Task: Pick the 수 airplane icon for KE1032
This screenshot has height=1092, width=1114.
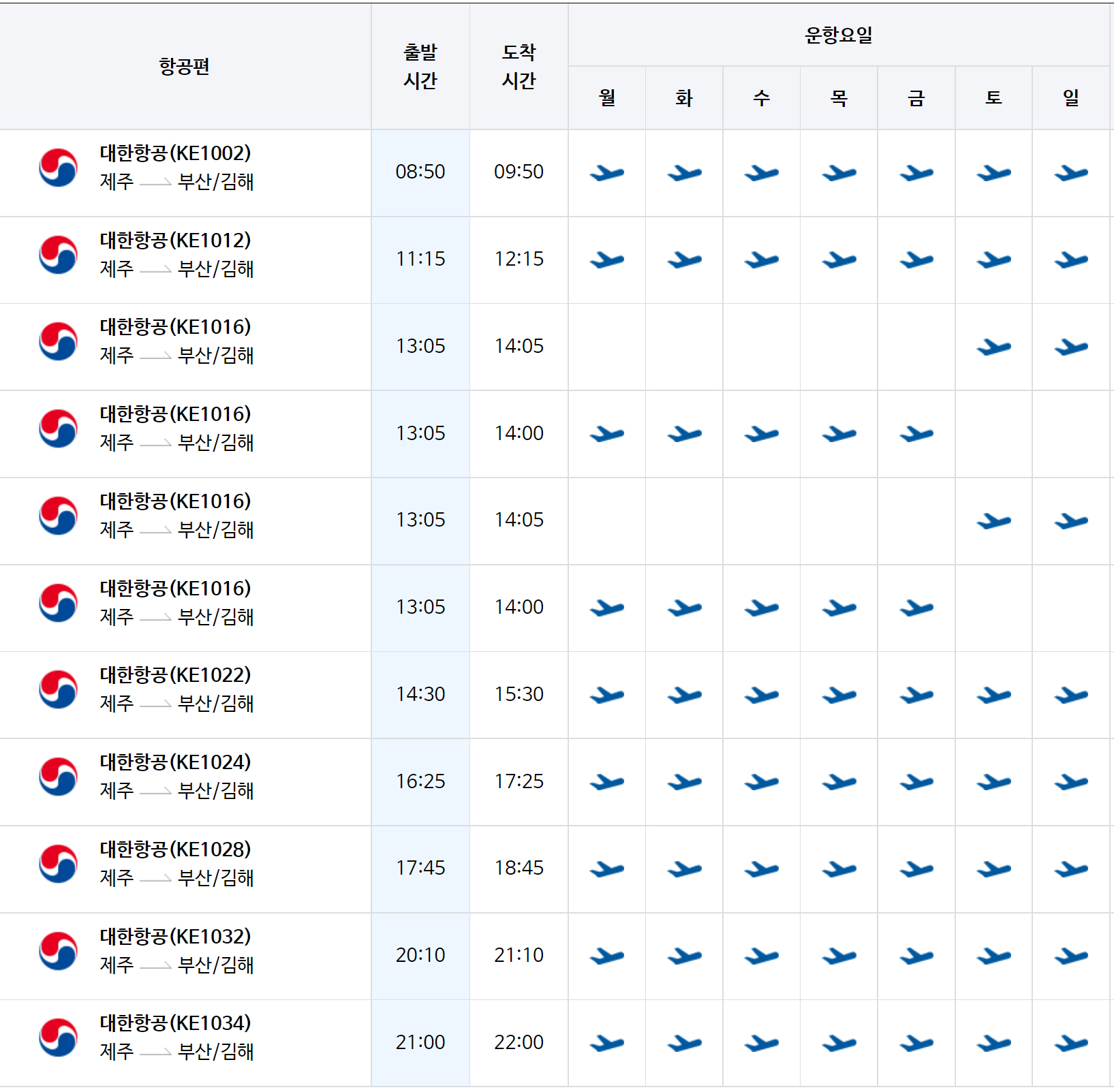Action: pos(762,956)
